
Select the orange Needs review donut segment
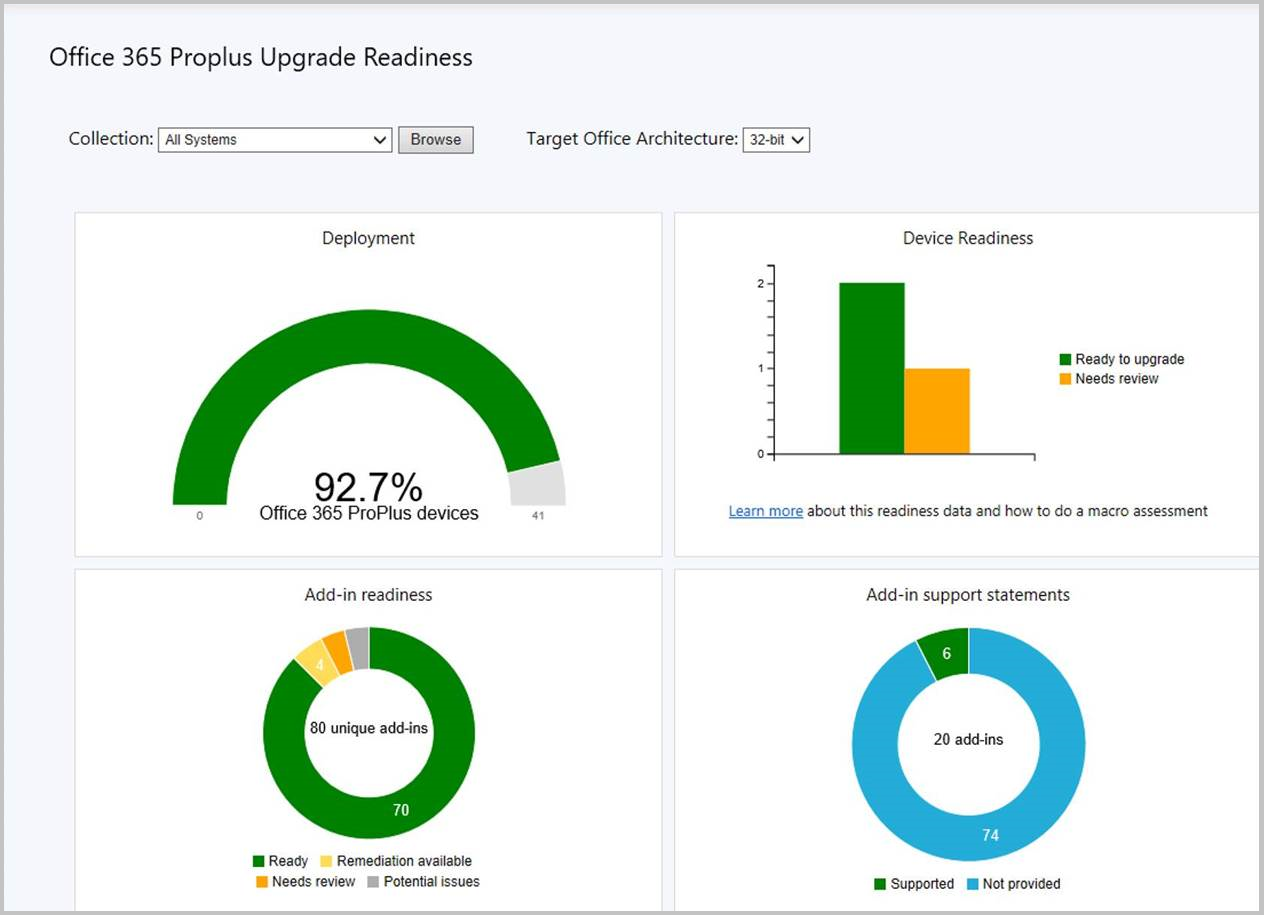pos(338,653)
